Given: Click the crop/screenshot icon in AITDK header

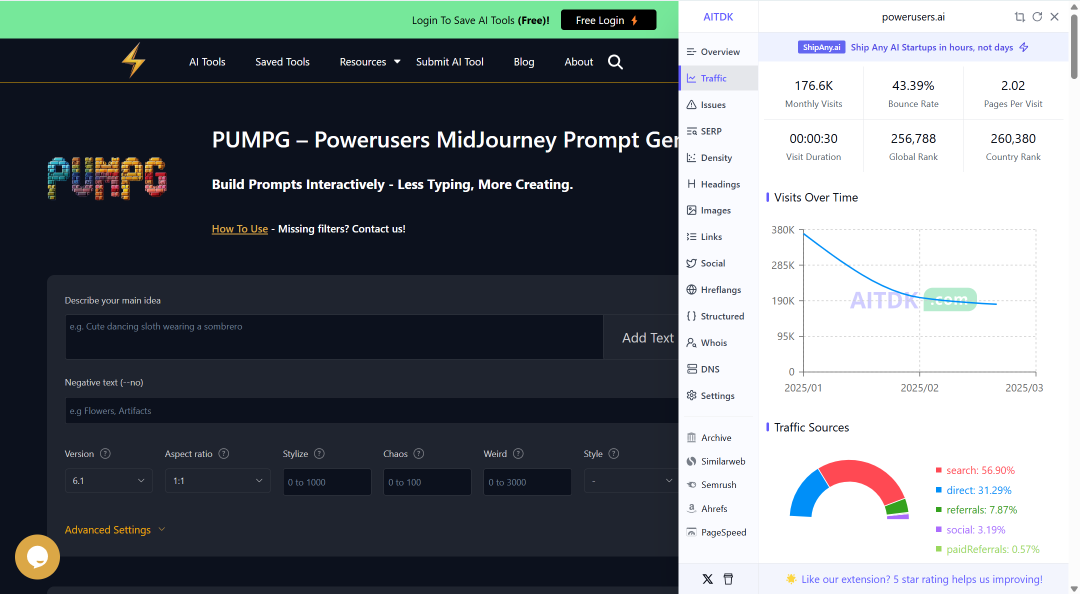Looking at the screenshot, I should [x=1019, y=17].
